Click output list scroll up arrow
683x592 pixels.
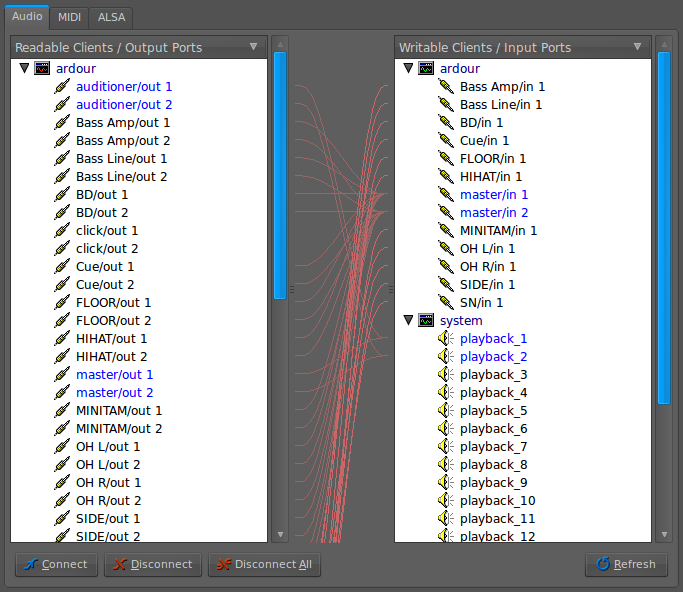tap(280, 44)
